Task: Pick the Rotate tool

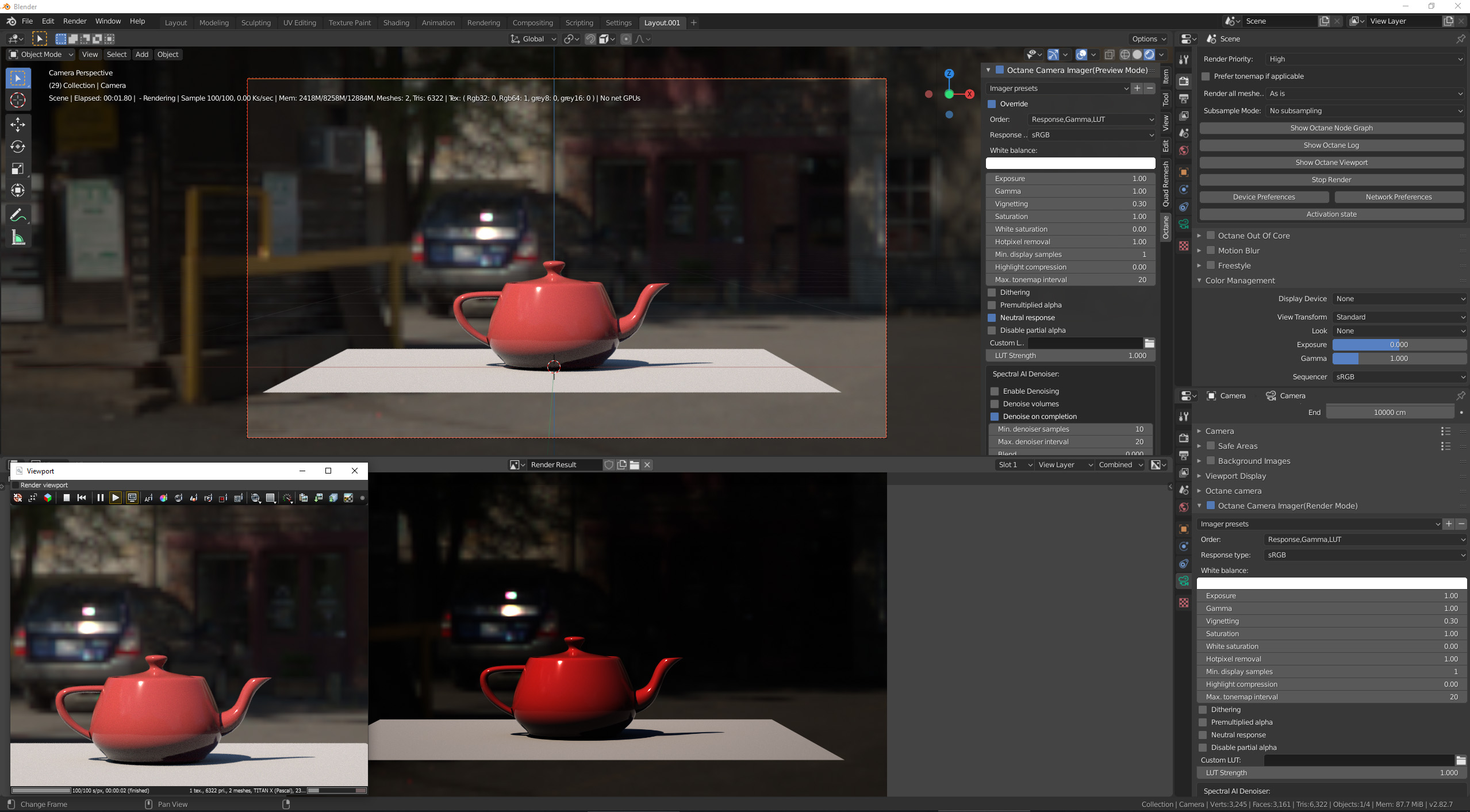Action: pos(18,147)
